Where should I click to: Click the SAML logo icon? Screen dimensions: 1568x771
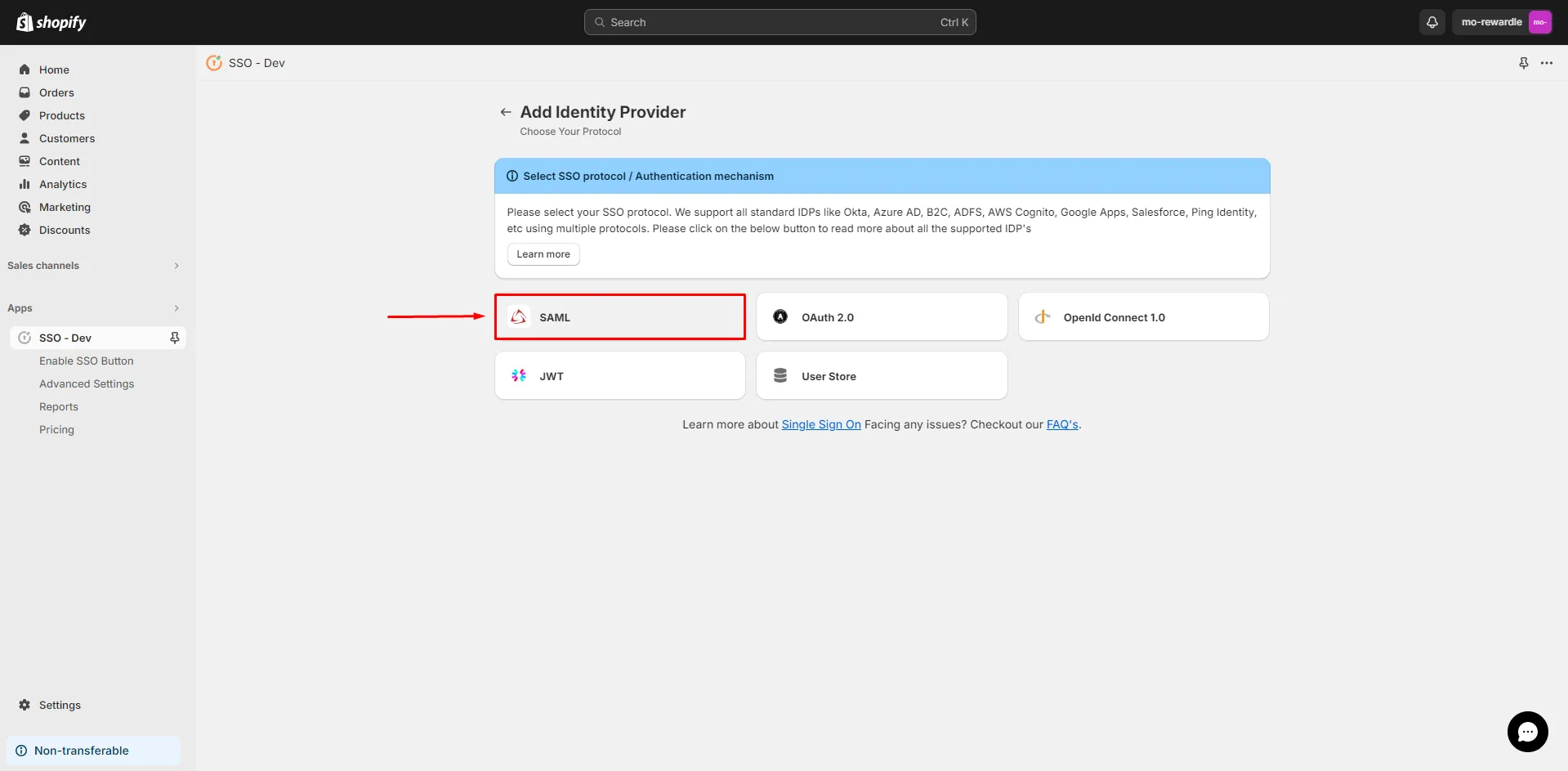pos(519,317)
